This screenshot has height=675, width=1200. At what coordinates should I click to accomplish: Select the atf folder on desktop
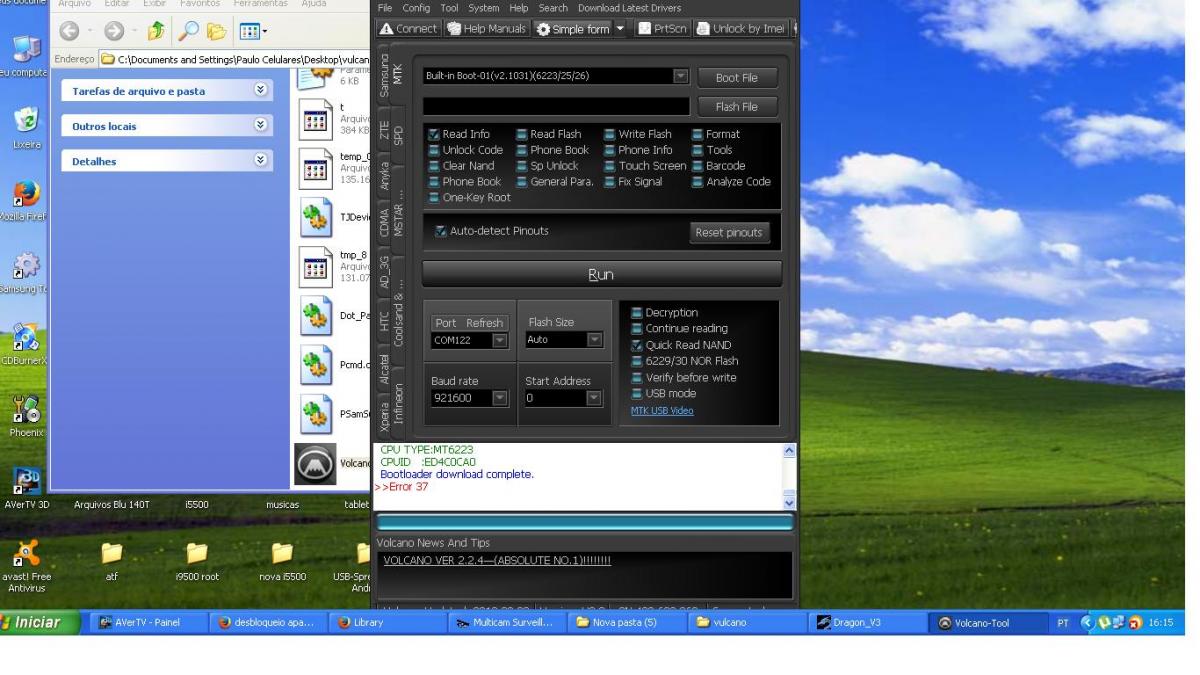coord(112,552)
